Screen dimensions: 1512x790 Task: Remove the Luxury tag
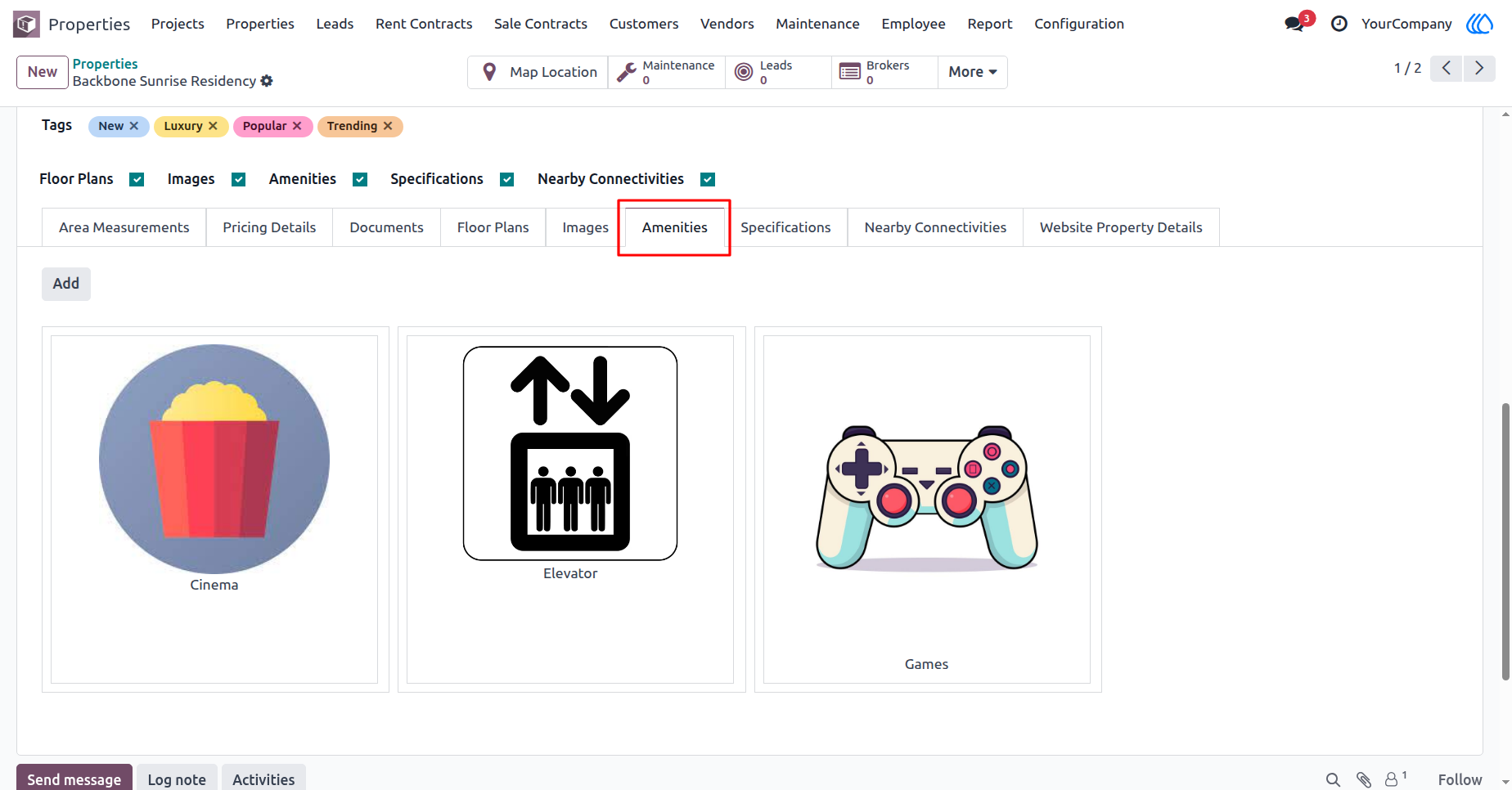click(213, 126)
